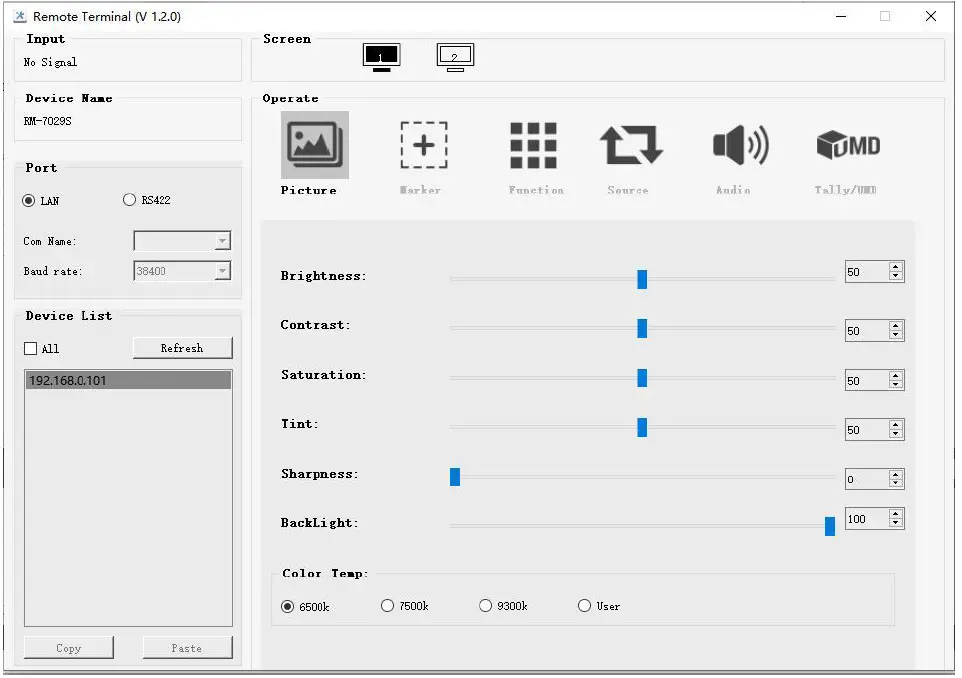Focus the Tint value field
Screen dimensions: 962x678
click(866, 430)
